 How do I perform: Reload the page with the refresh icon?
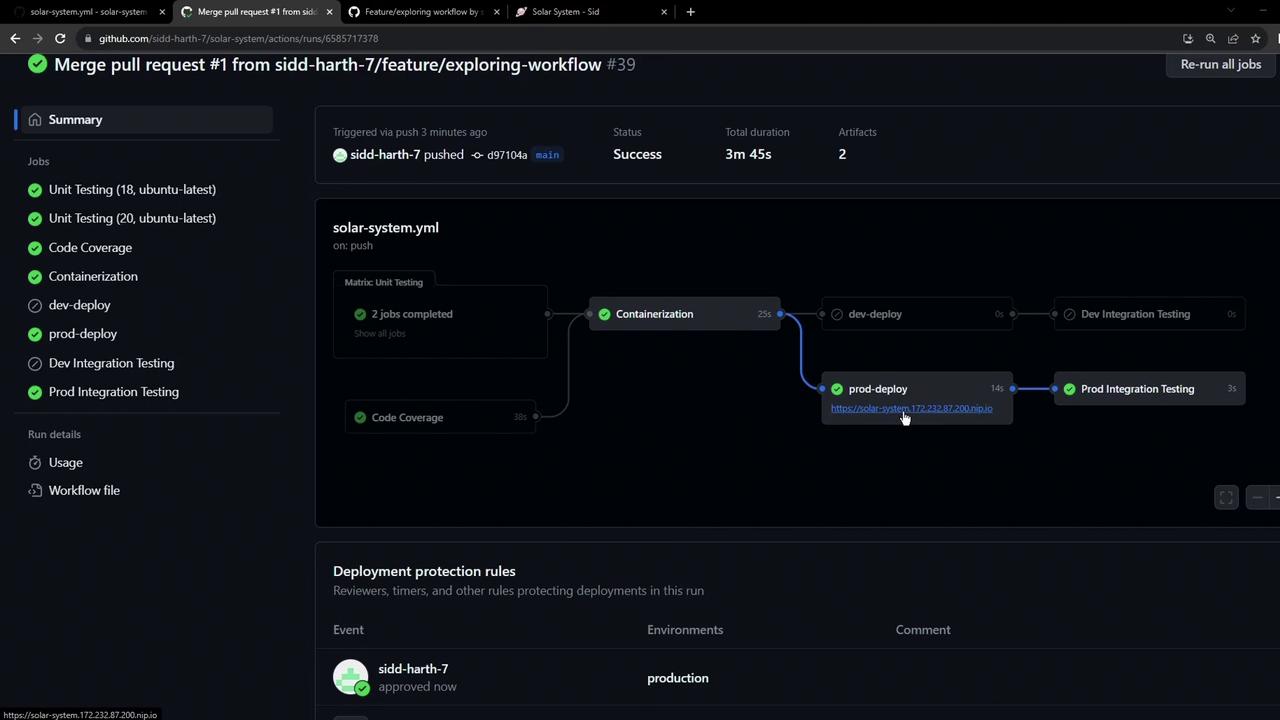point(60,38)
